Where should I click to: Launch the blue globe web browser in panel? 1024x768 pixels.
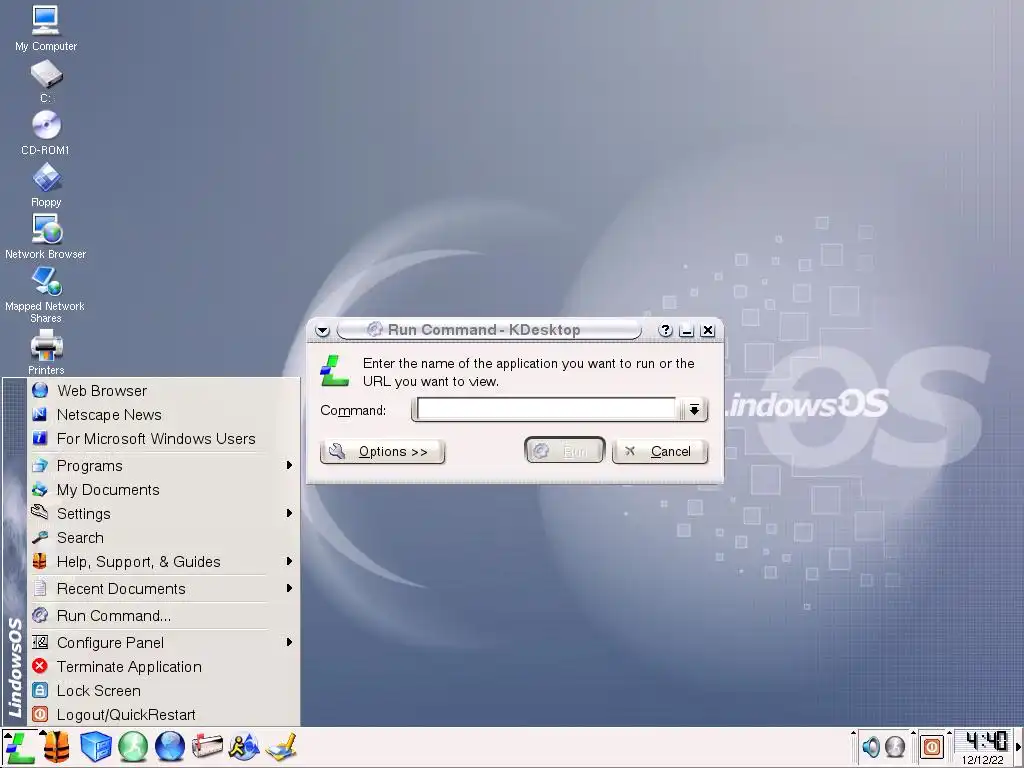point(170,747)
